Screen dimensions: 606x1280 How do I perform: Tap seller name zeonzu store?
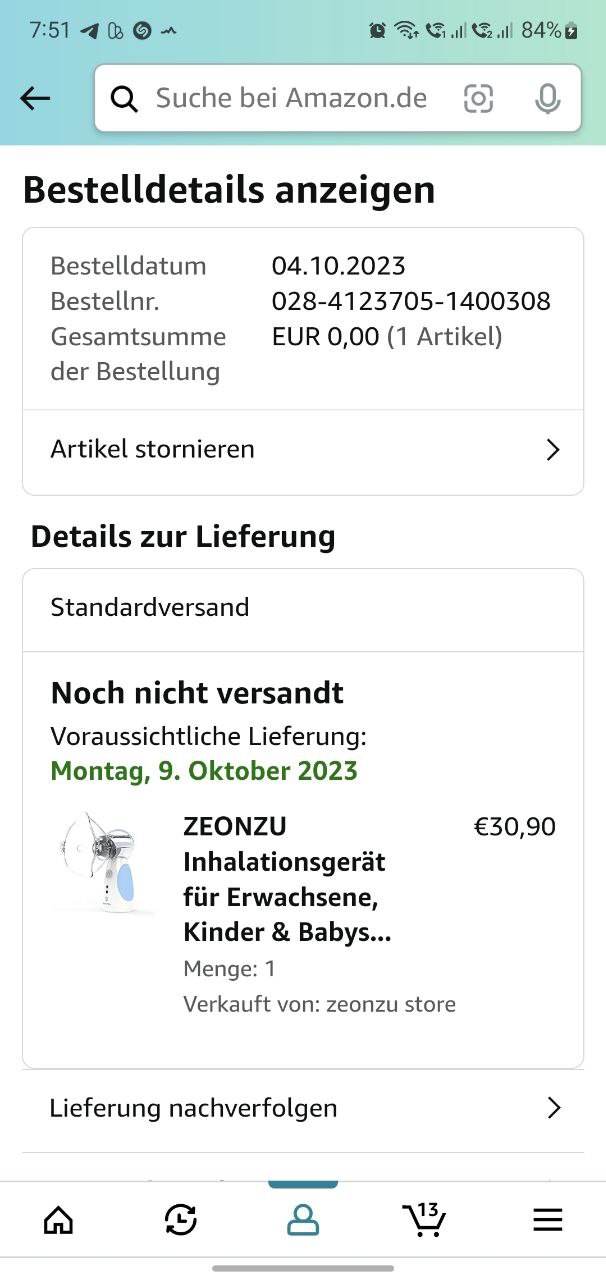coord(391,1004)
